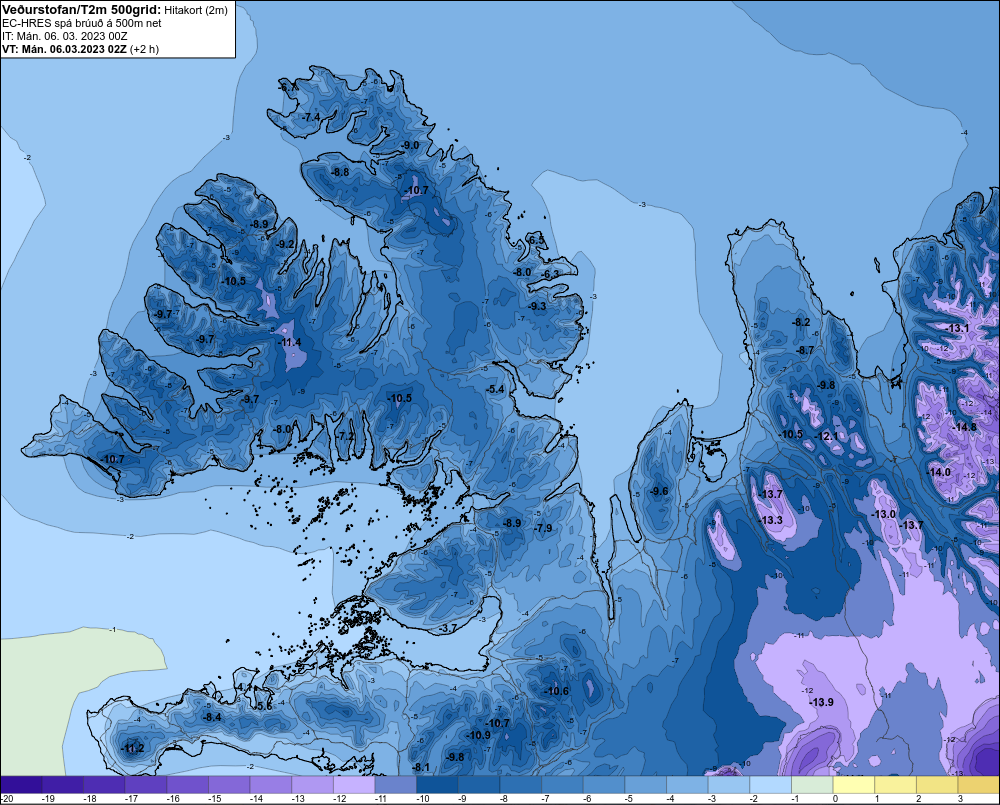This screenshot has width=1000, height=805.
Task: Click the -8 tick label on the legend
Action: (503, 799)
